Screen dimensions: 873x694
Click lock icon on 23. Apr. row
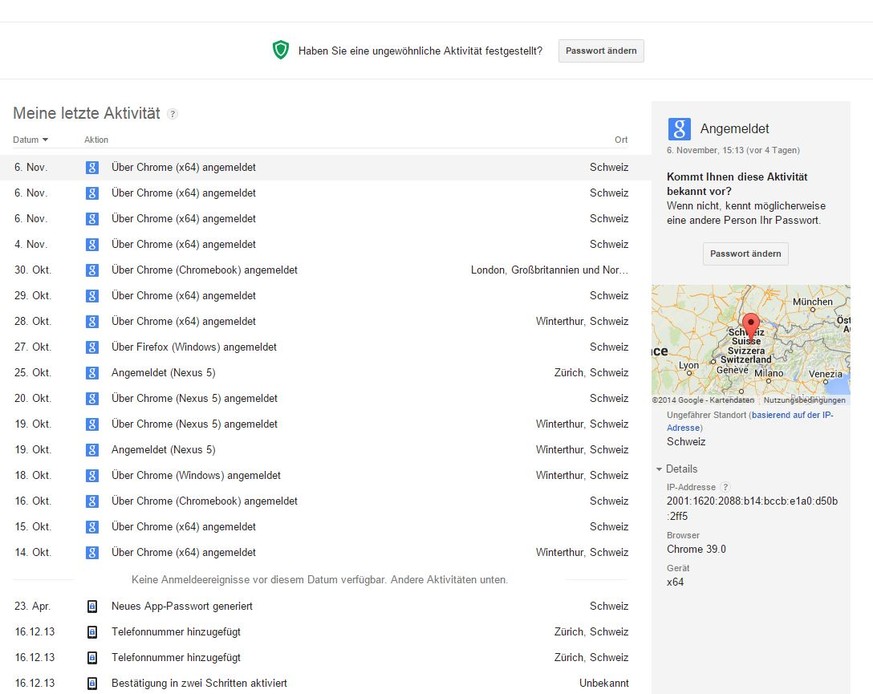(92, 606)
